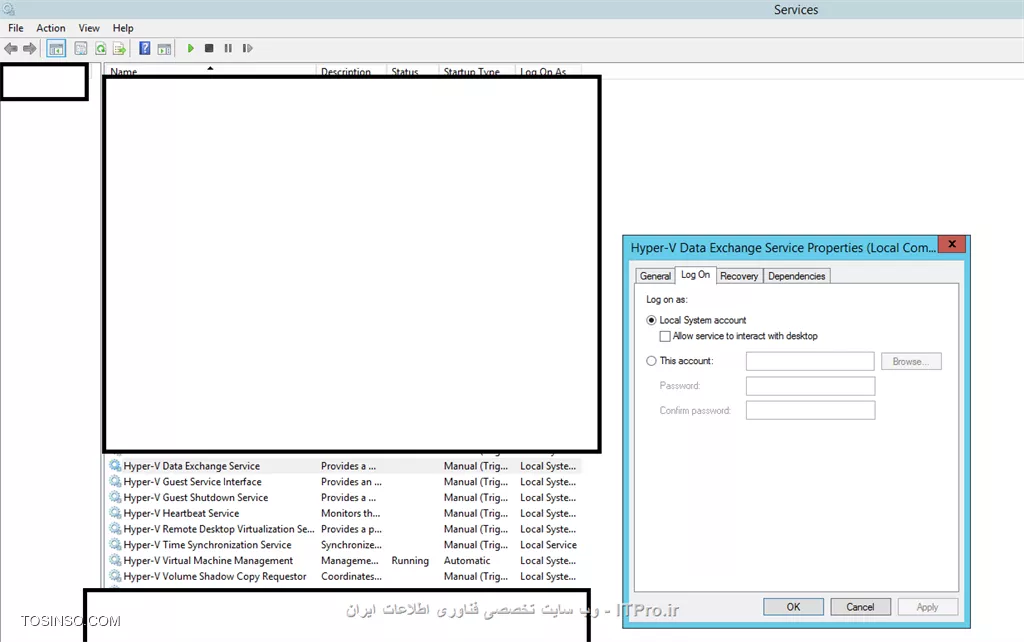The height and width of the screenshot is (642, 1024).
Task: Click the Password input field
Action: point(810,386)
